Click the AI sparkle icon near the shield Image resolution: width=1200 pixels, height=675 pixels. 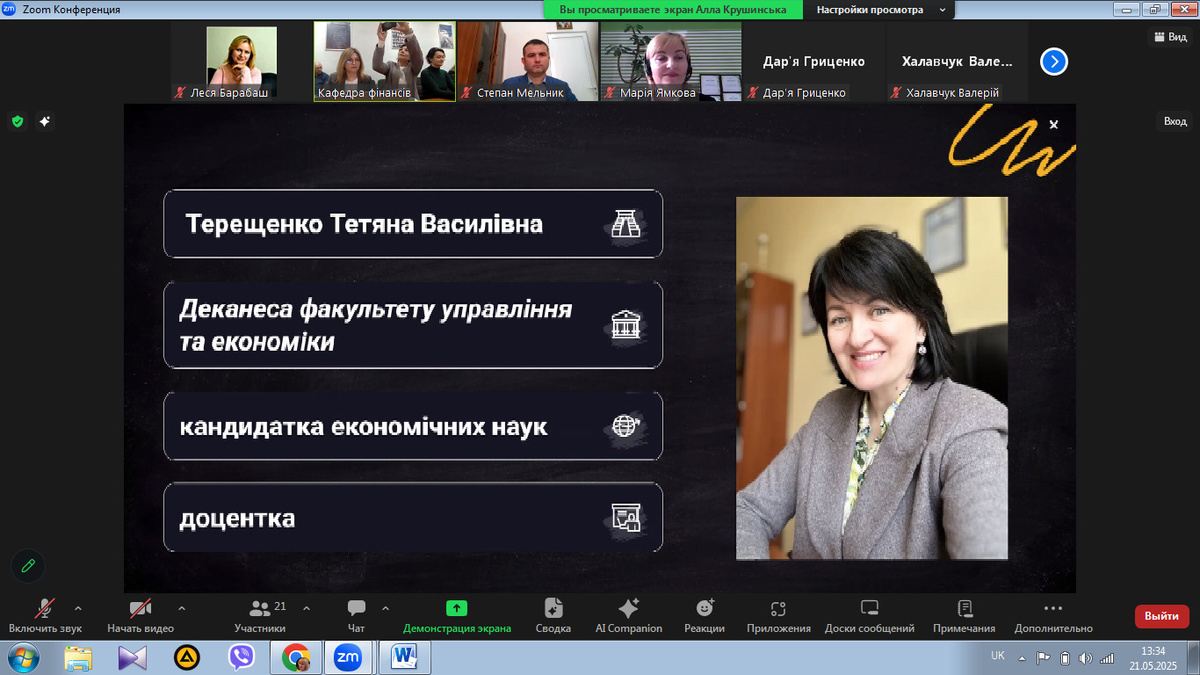pos(45,122)
